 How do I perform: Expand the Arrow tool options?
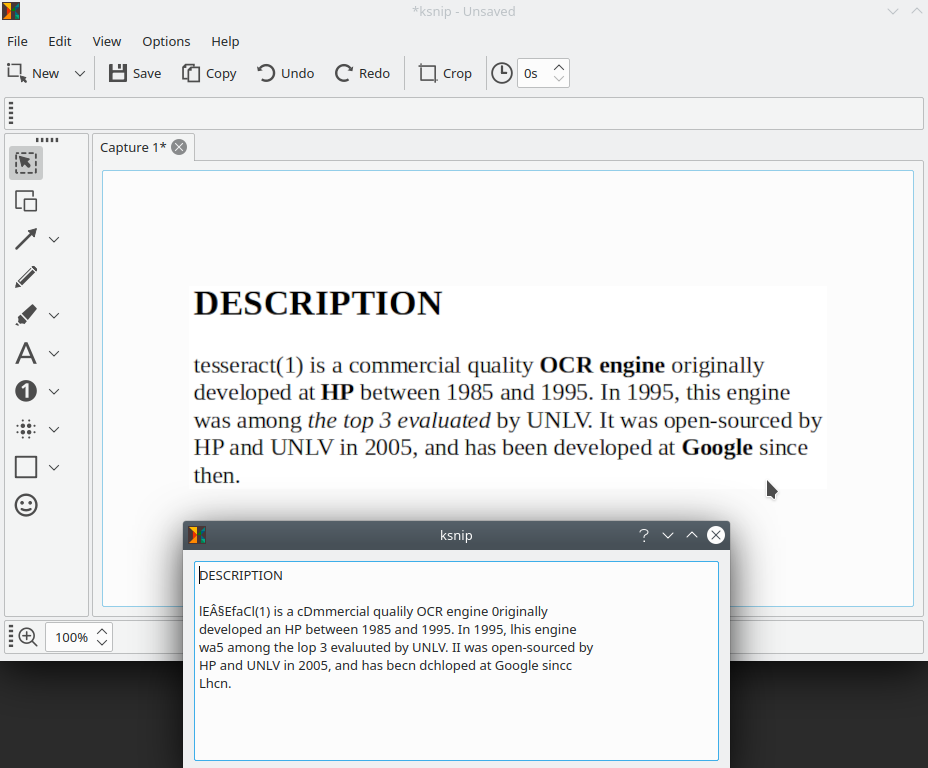tap(54, 239)
